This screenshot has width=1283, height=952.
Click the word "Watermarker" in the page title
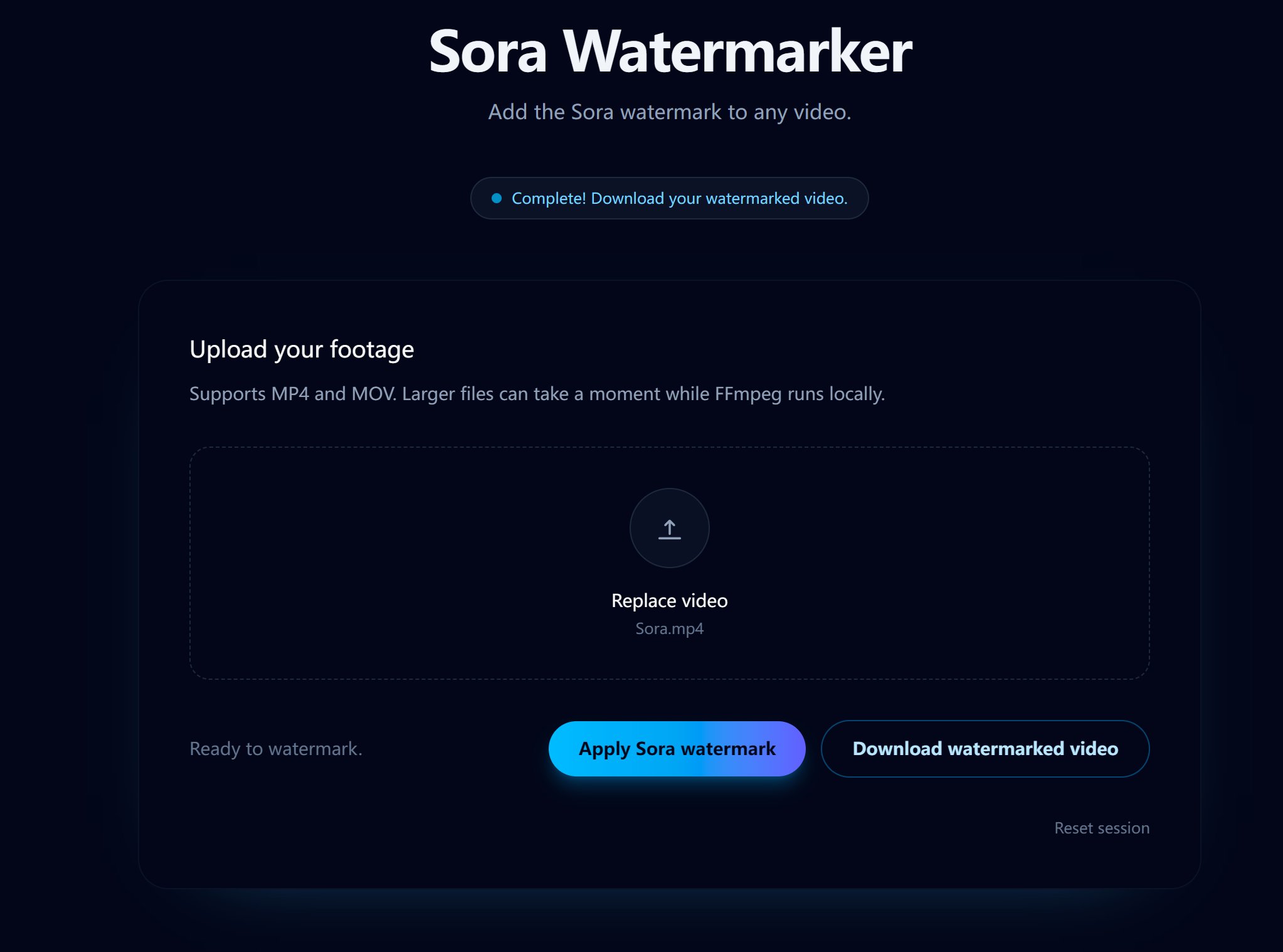click(x=737, y=51)
